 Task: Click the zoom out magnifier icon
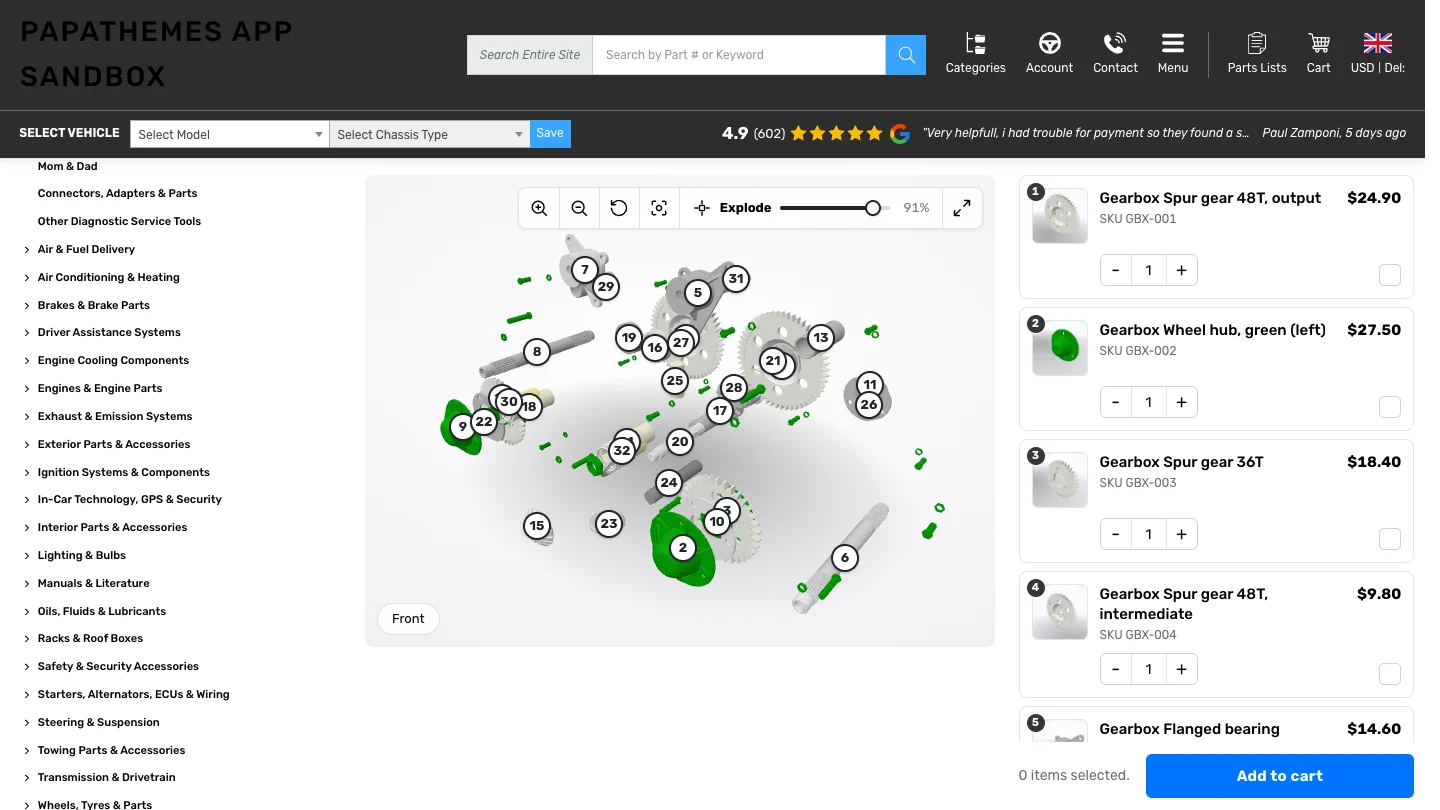point(579,208)
